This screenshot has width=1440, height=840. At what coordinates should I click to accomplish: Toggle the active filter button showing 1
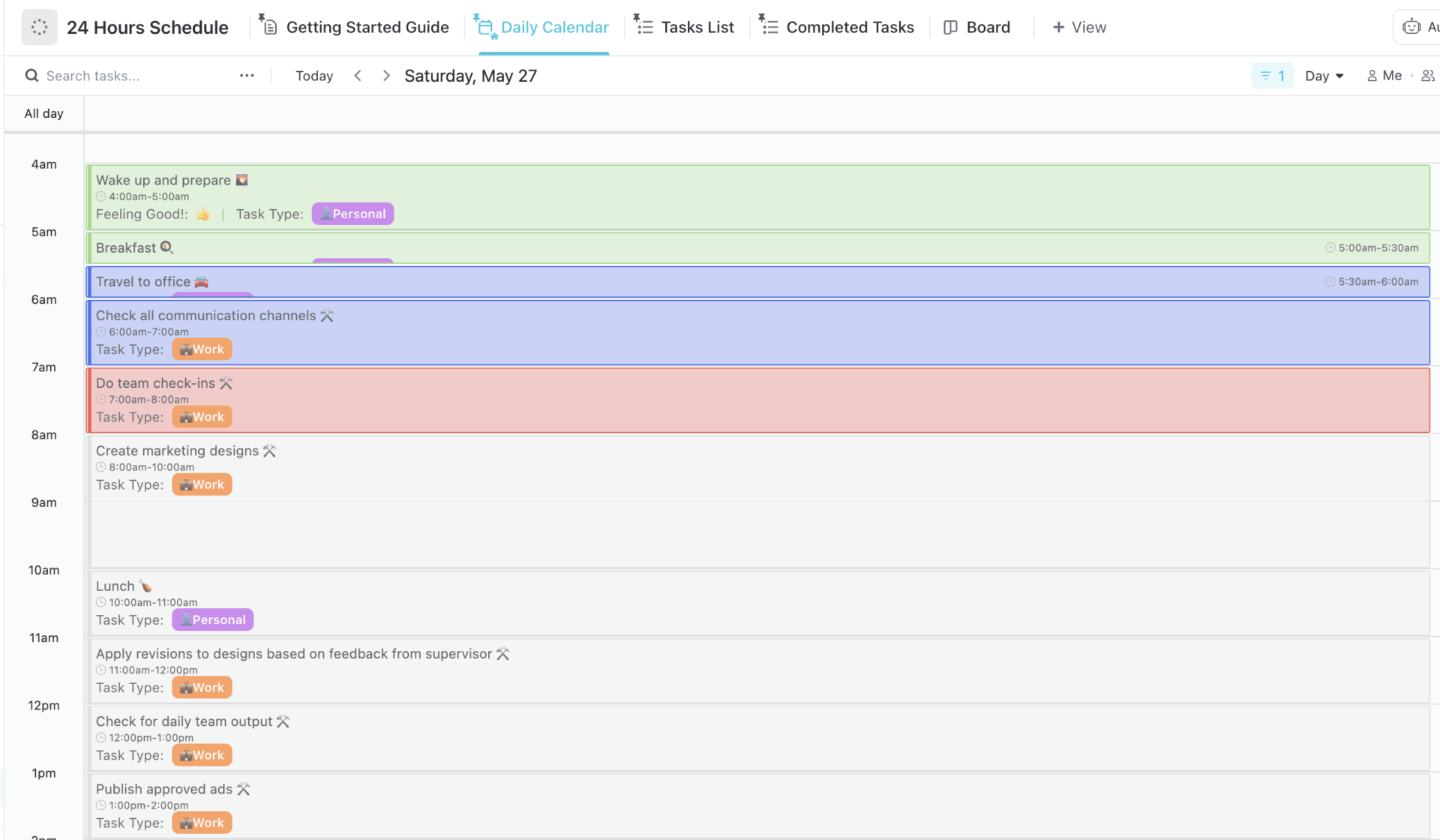coord(1272,76)
